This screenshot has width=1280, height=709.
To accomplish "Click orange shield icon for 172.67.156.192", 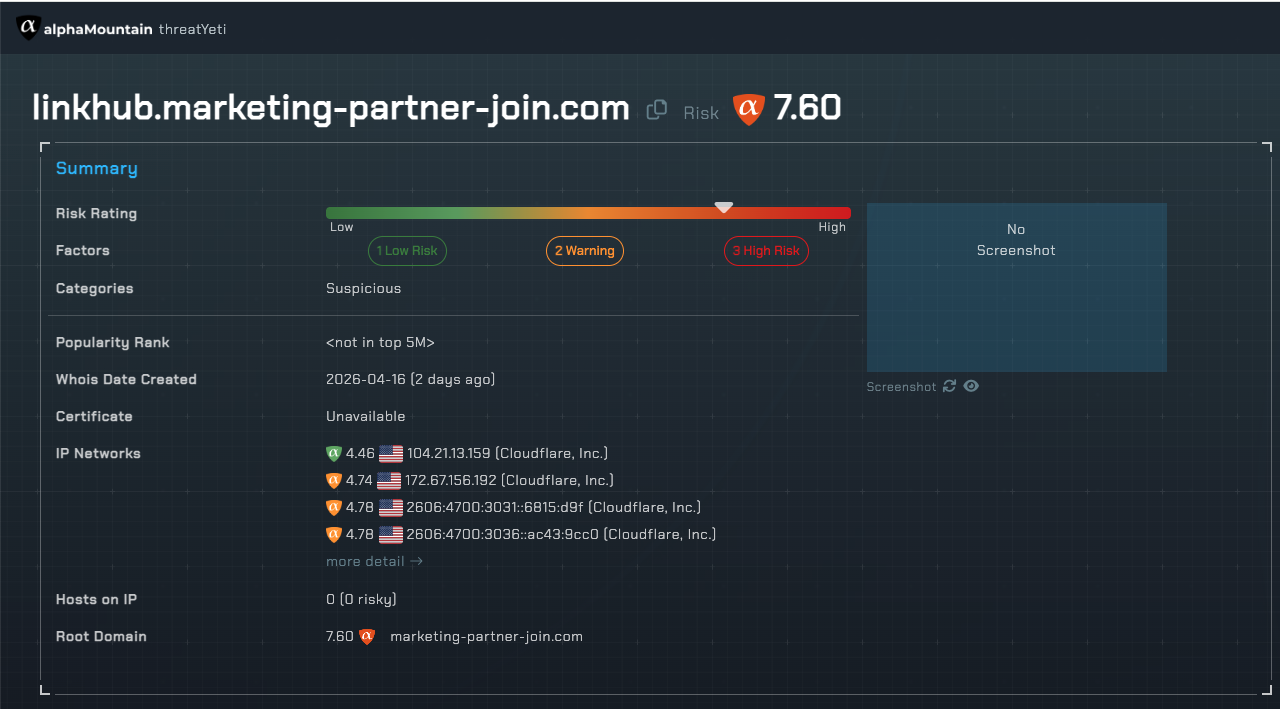I will tap(334, 480).
